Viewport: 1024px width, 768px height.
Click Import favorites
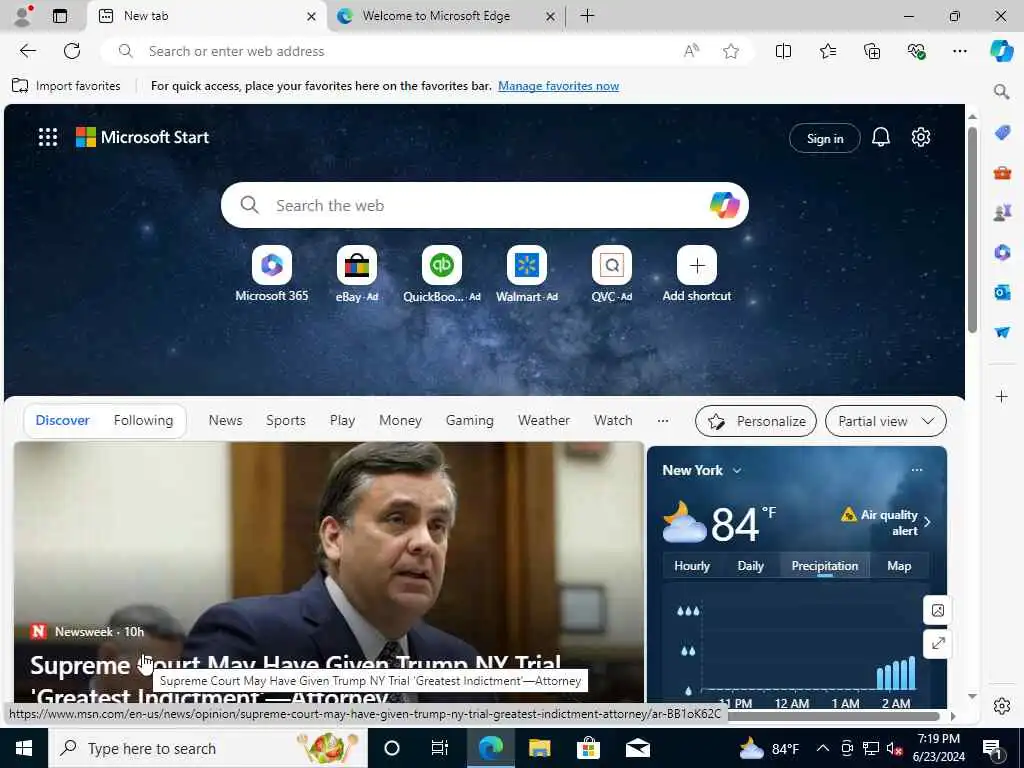(66, 86)
